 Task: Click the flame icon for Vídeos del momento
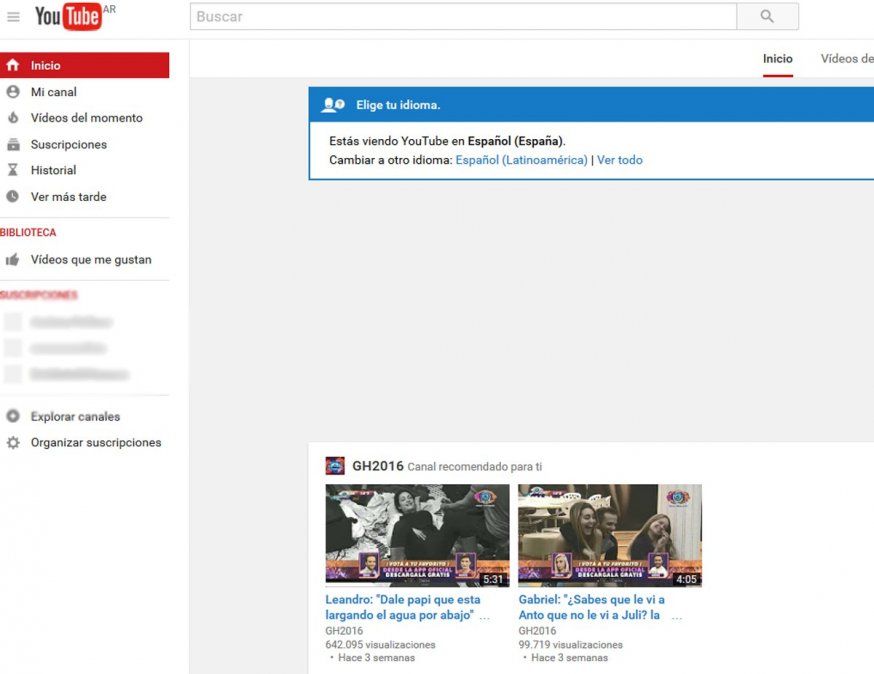point(13,118)
